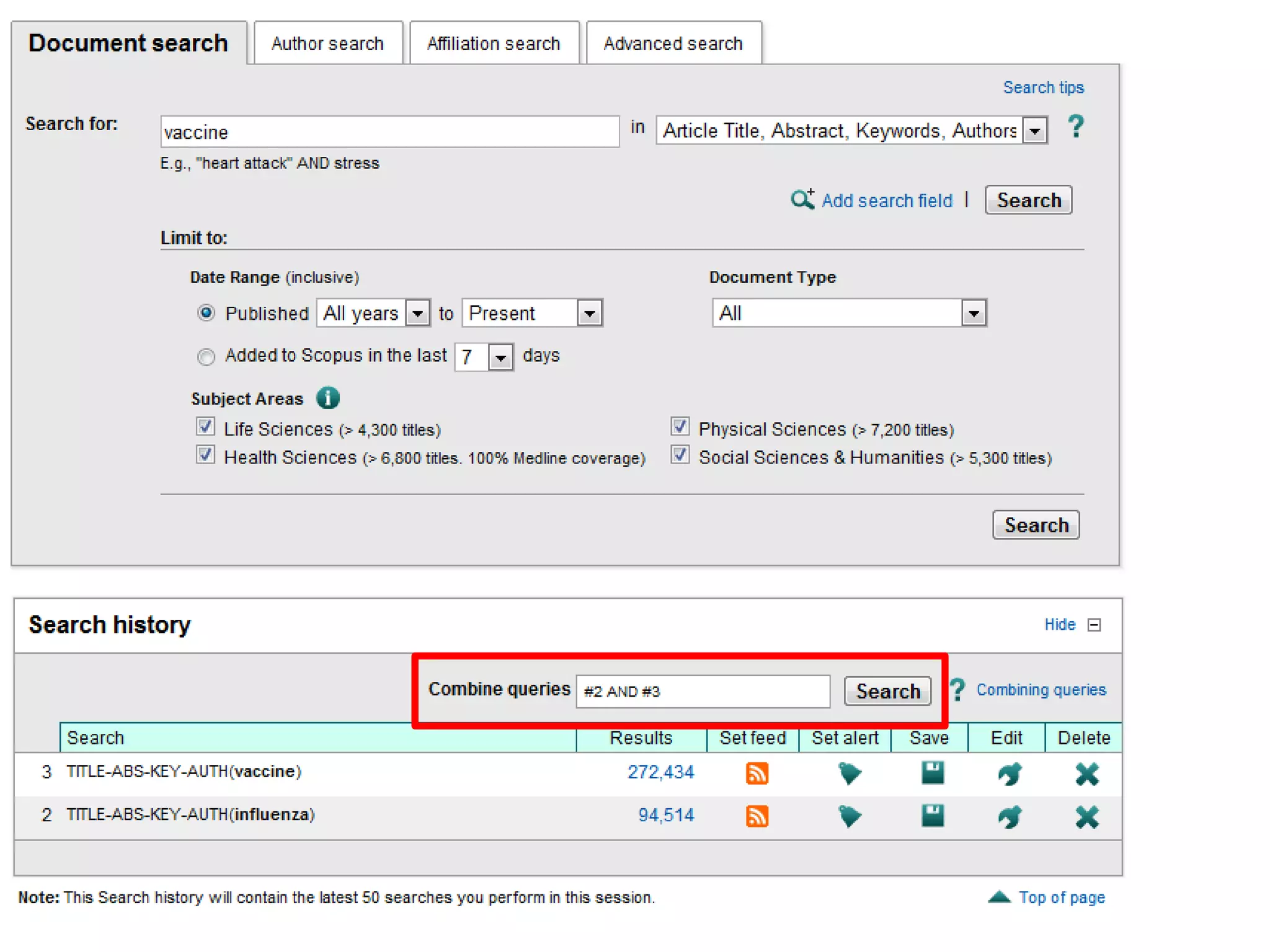Switch to the Author search tab
The height and width of the screenshot is (952, 1270).
[x=327, y=43]
